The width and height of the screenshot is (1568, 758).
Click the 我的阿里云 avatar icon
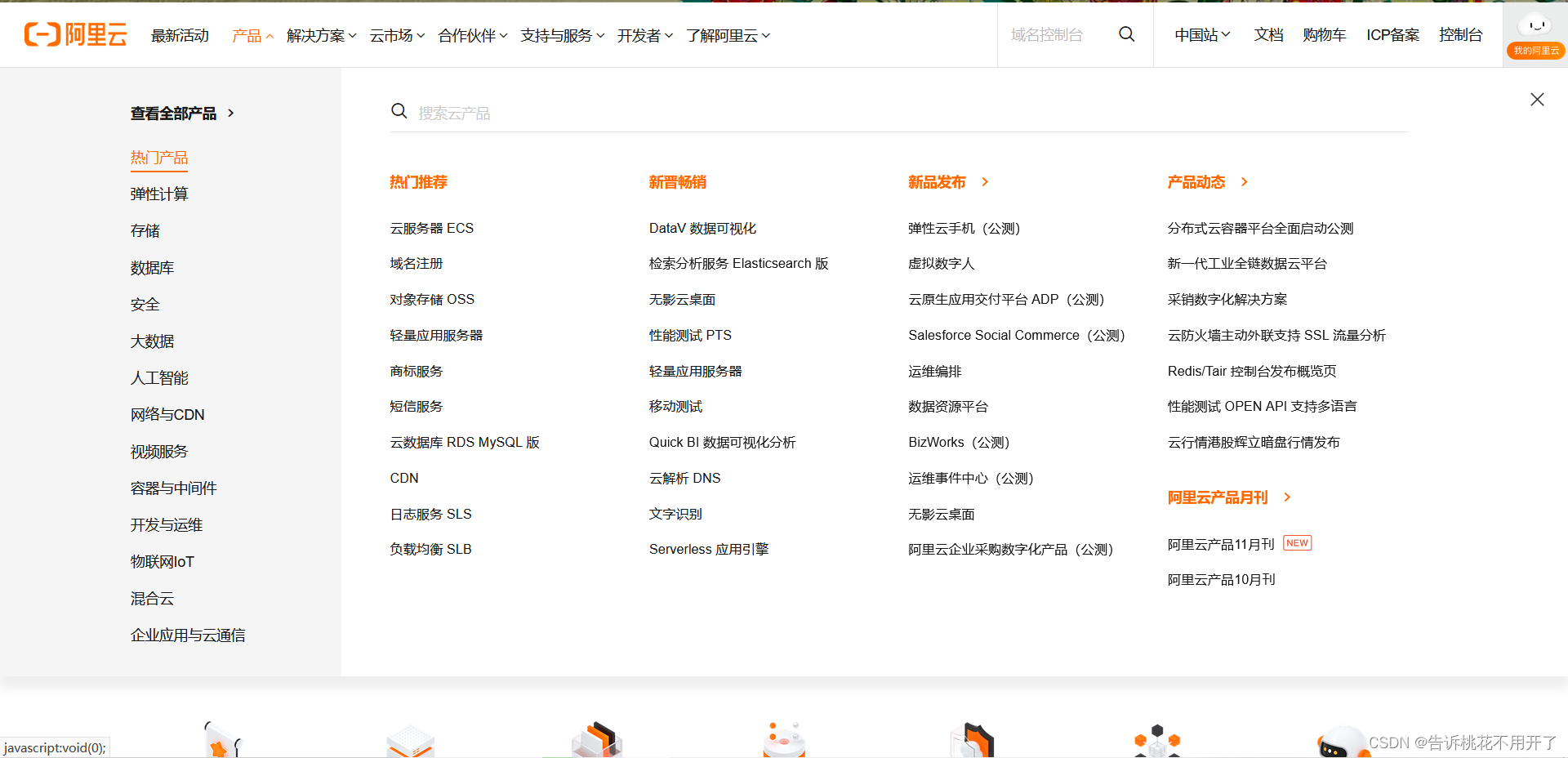(x=1535, y=34)
